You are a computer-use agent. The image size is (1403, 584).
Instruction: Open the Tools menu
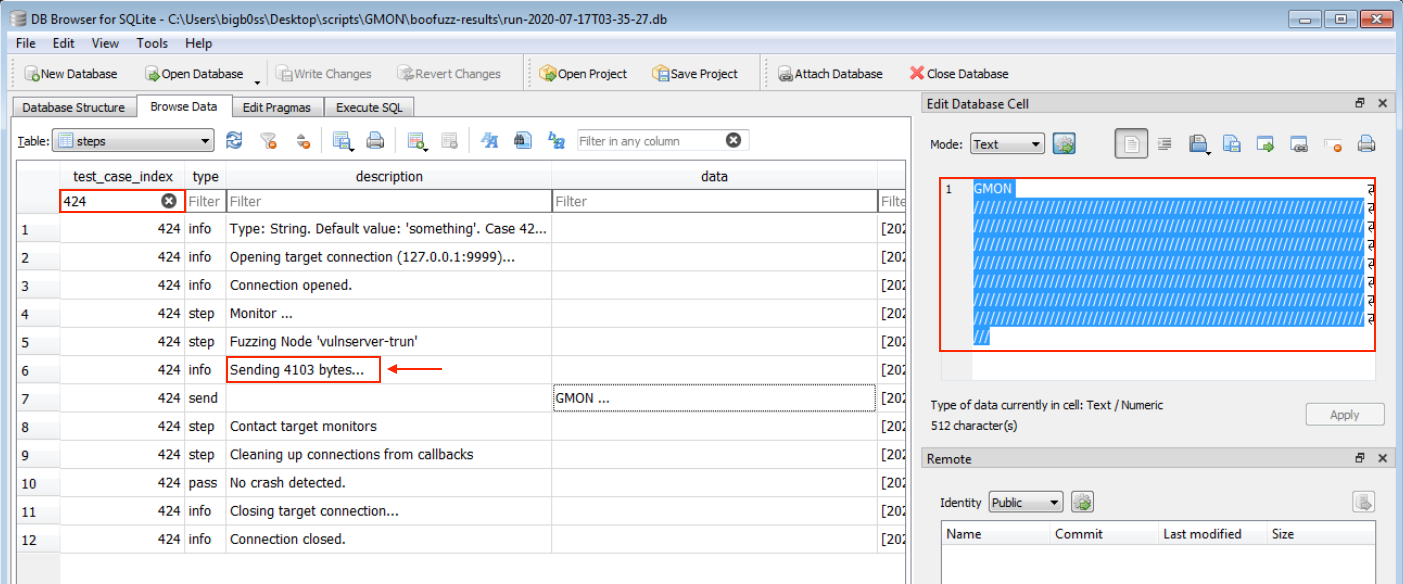[152, 43]
